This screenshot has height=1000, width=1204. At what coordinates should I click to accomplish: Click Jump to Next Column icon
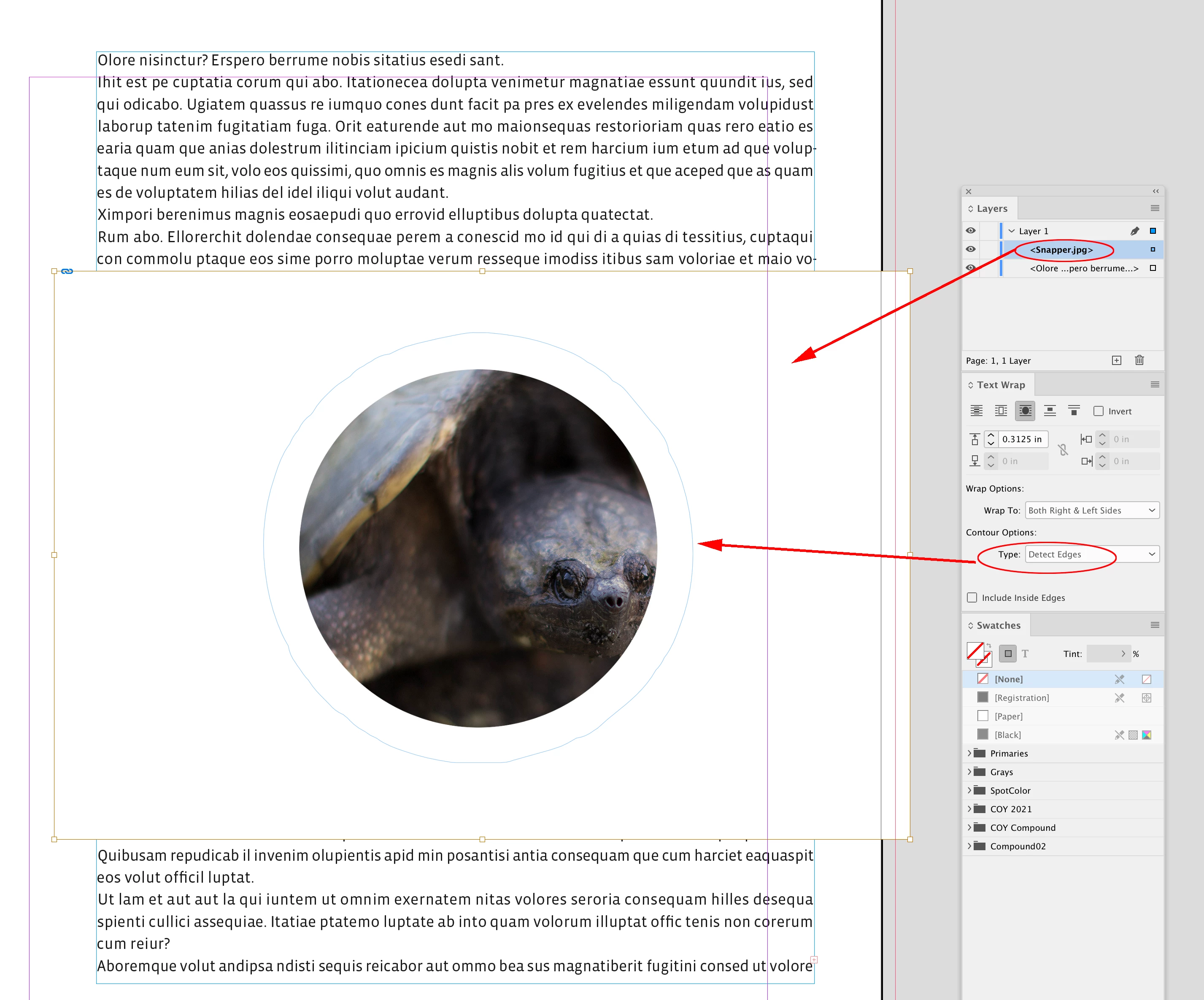[1074, 411]
